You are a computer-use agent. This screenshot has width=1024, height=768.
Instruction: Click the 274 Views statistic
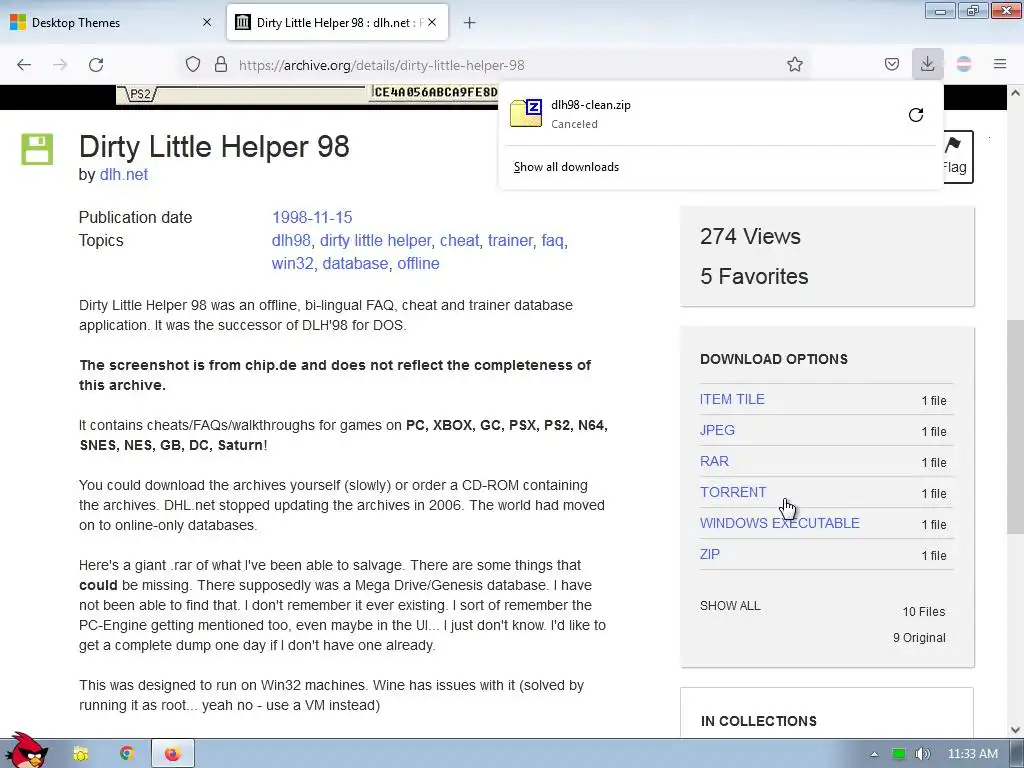pos(750,236)
